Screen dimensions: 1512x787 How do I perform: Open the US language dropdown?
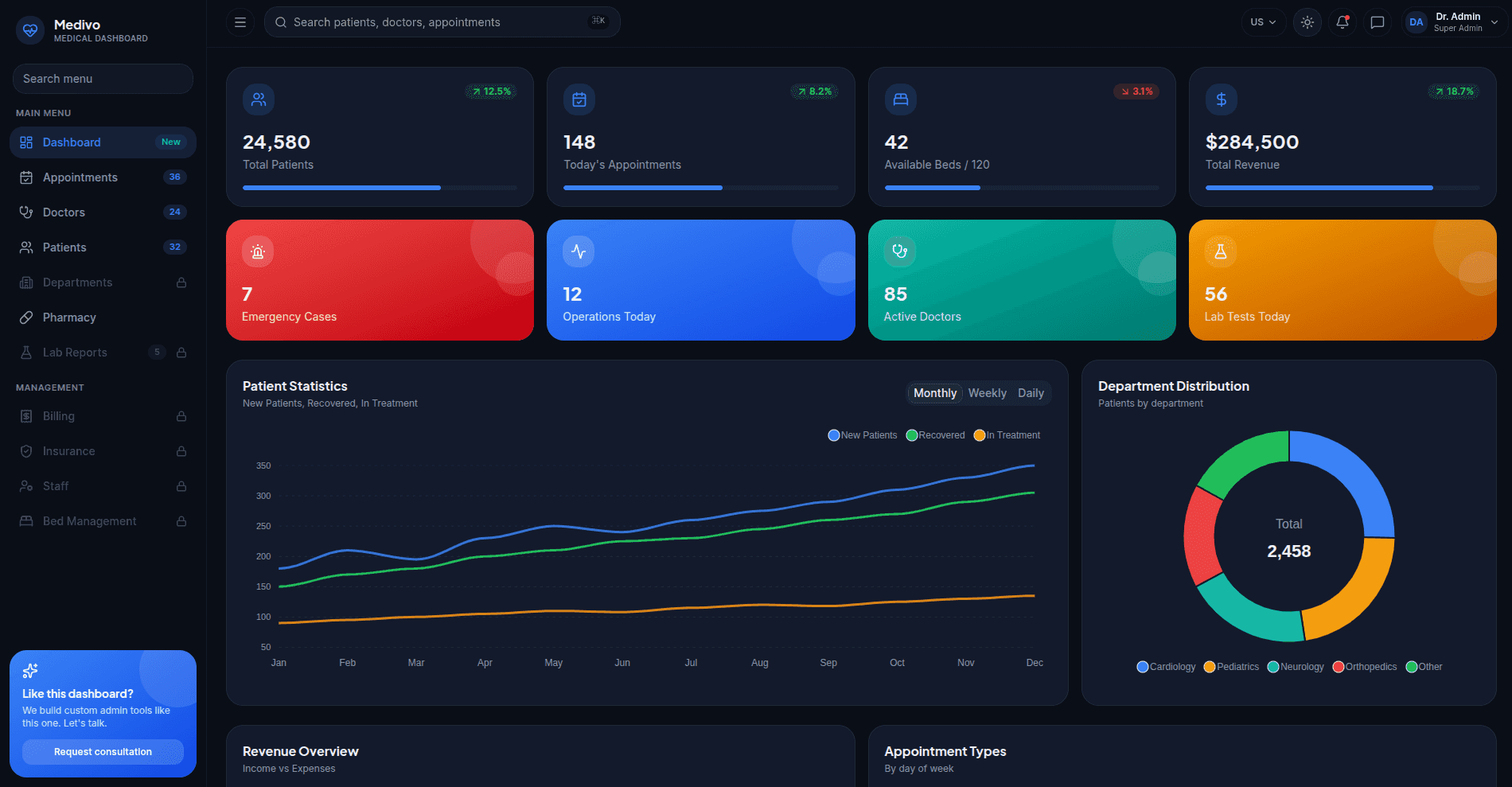tap(1263, 22)
